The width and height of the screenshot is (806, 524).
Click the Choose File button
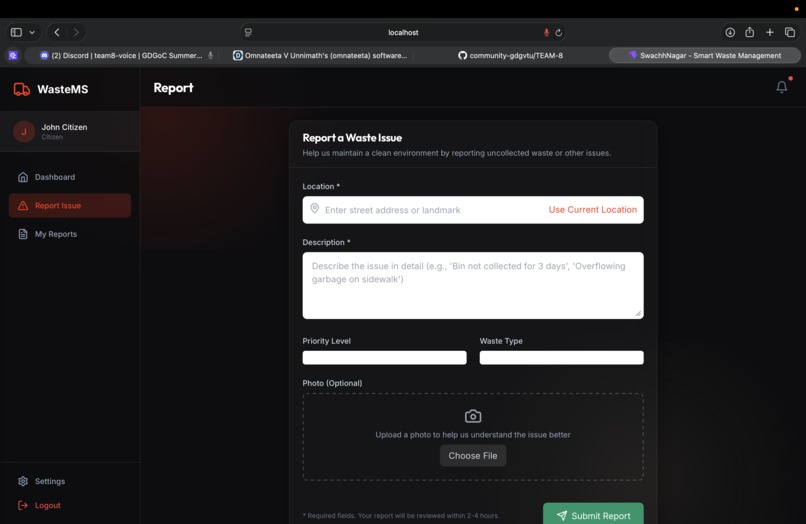pyautogui.click(x=473, y=456)
